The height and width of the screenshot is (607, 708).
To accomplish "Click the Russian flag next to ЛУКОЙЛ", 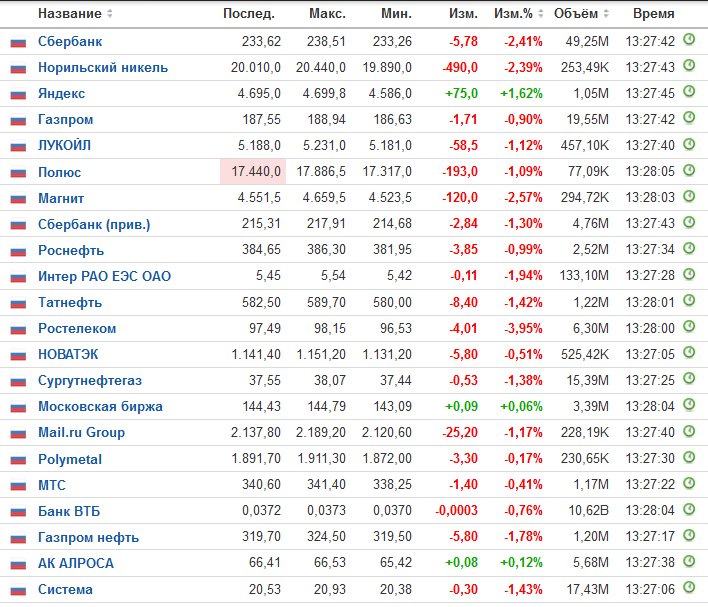I will [x=18, y=147].
